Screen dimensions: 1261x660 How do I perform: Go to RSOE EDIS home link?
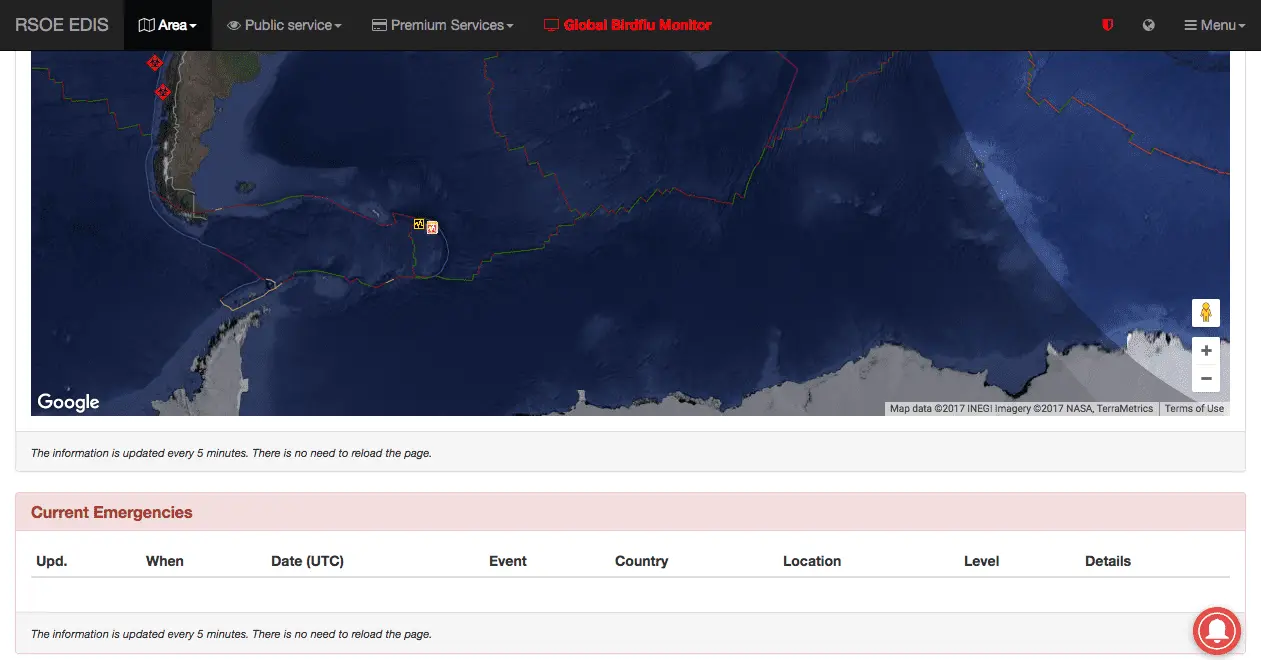[62, 25]
